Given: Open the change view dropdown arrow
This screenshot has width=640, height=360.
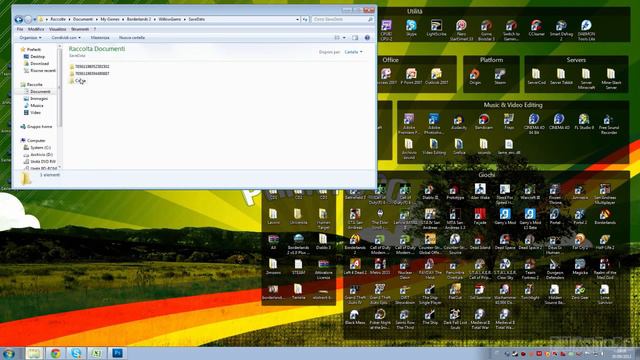Looking at the screenshot, I should pyautogui.click(x=344, y=38).
